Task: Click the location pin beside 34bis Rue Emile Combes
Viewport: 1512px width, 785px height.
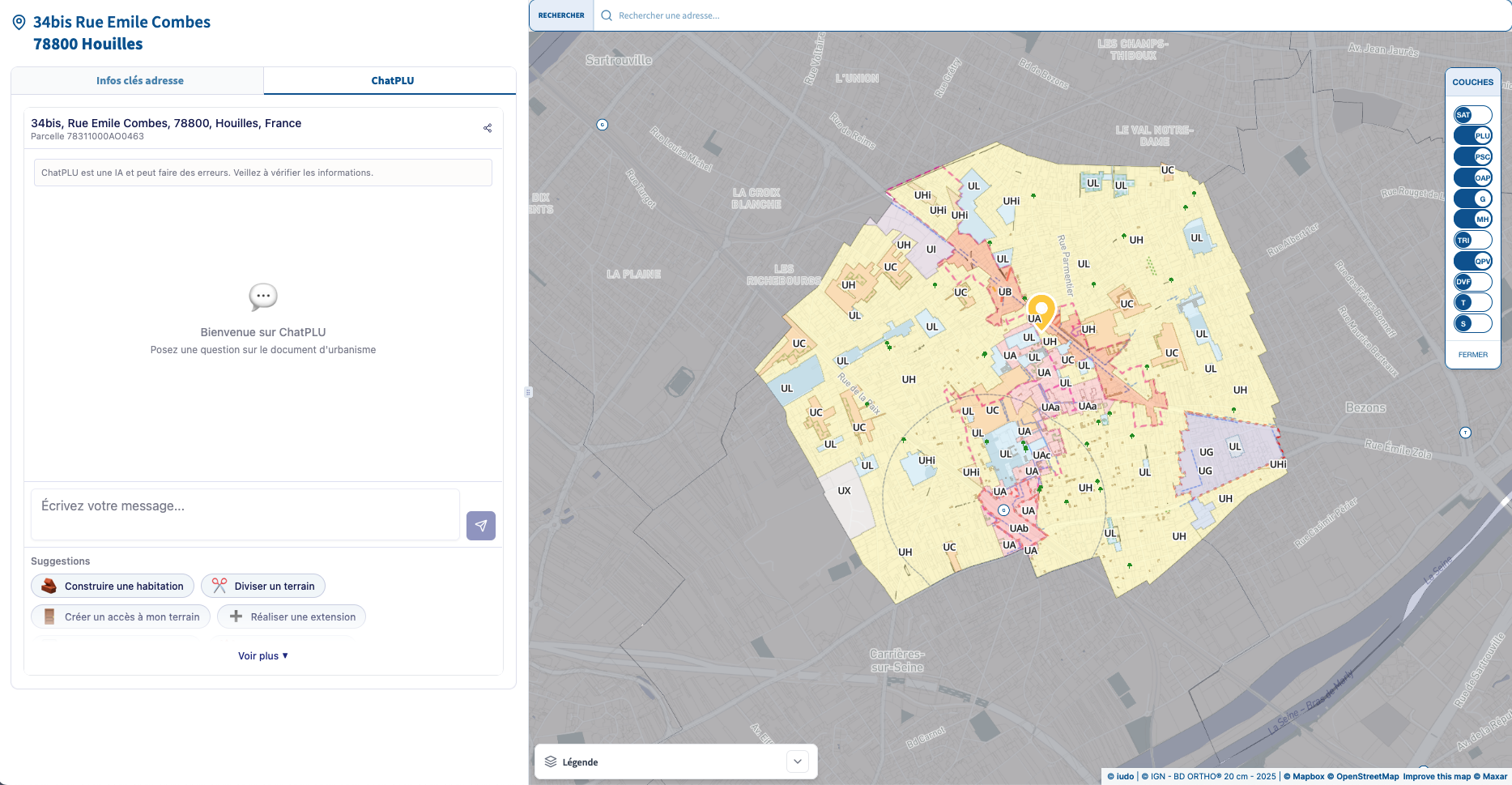Action: [x=18, y=21]
